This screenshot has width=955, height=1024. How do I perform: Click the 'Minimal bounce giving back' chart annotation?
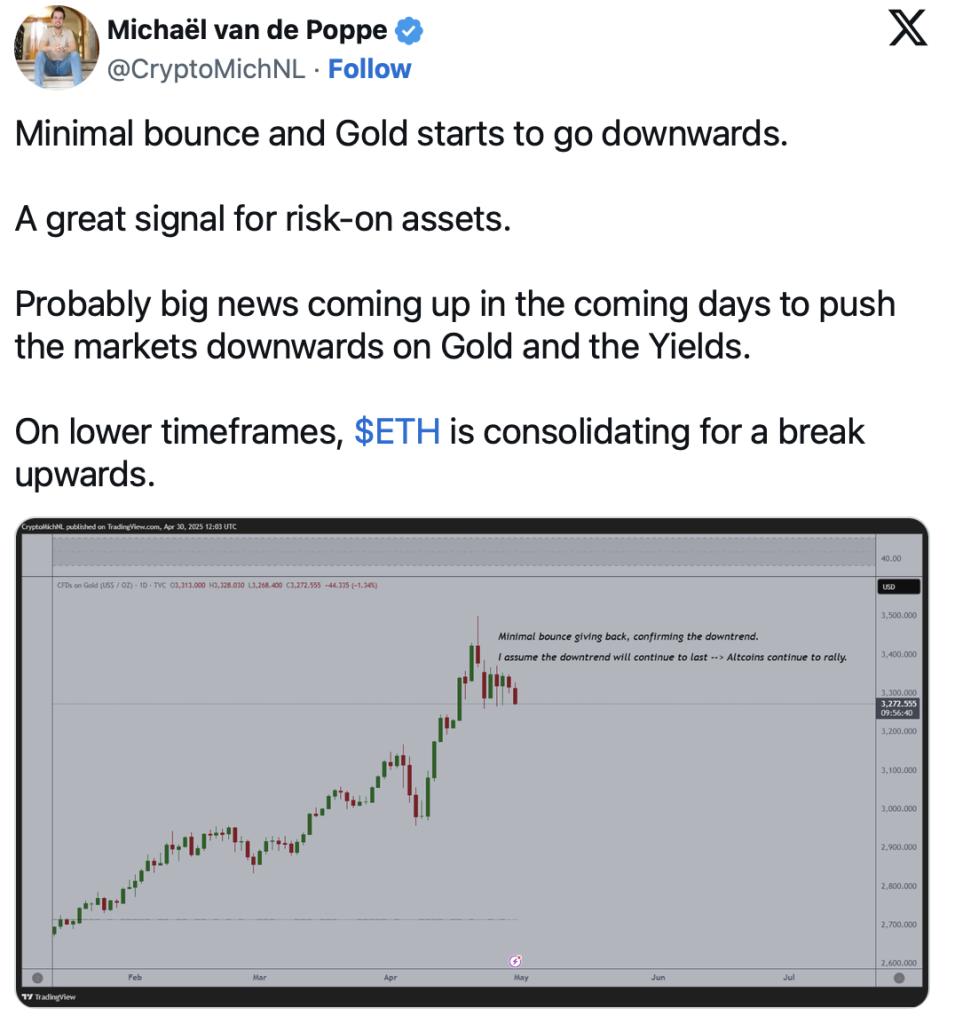(x=628, y=636)
